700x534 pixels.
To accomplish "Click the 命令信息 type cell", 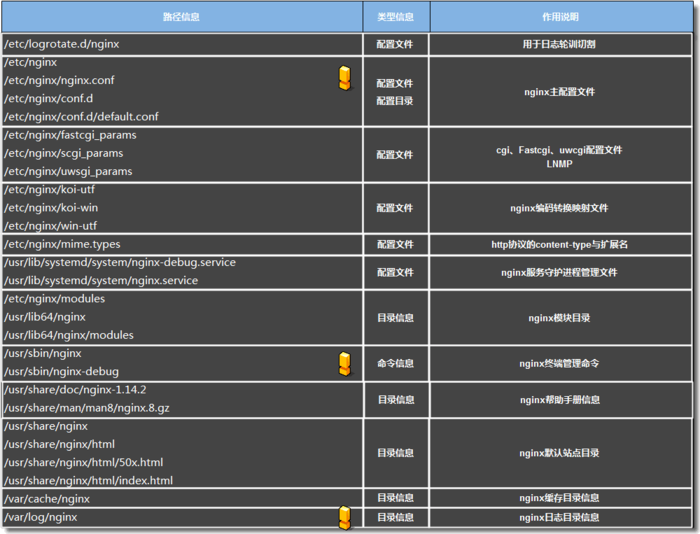I will click(x=395, y=363).
